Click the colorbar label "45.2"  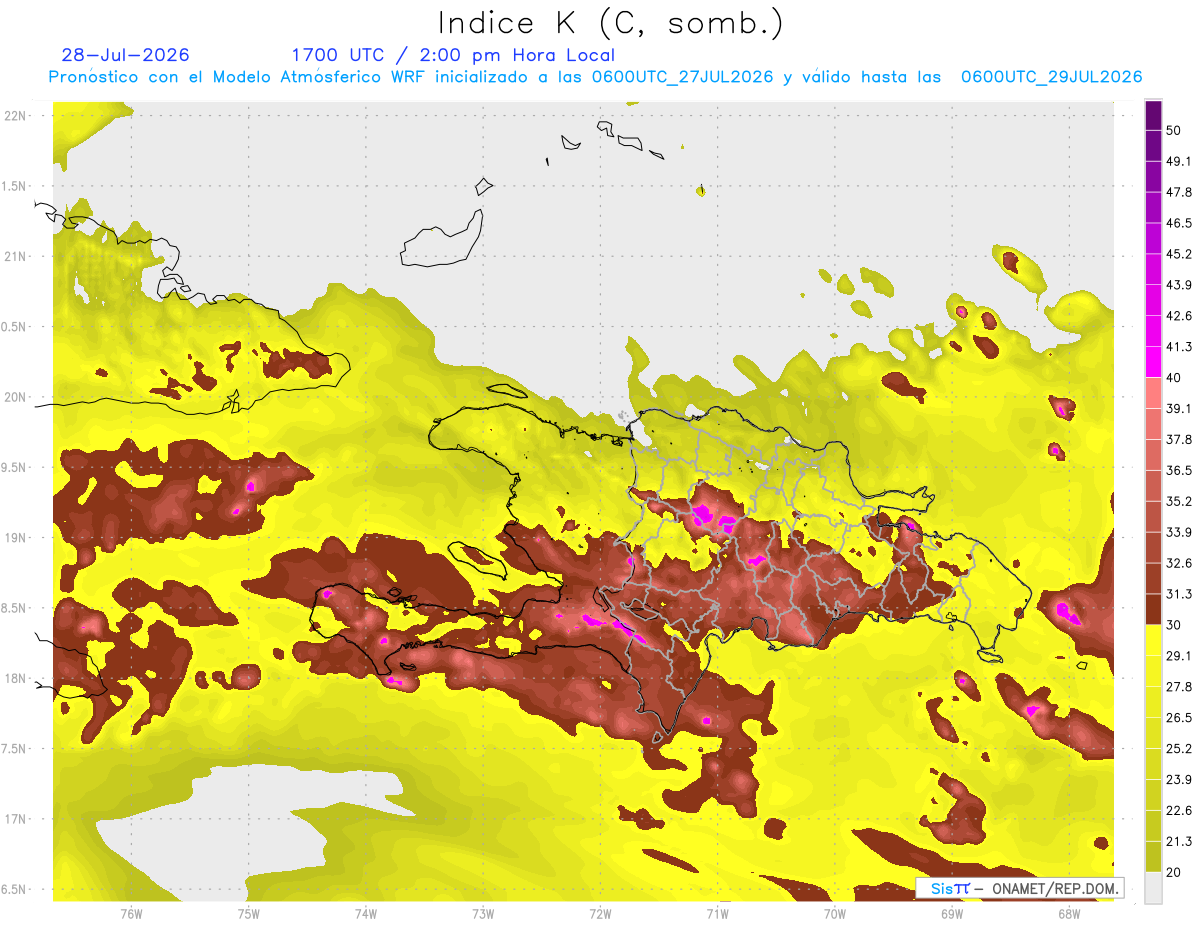pyautogui.click(x=1178, y=254)
